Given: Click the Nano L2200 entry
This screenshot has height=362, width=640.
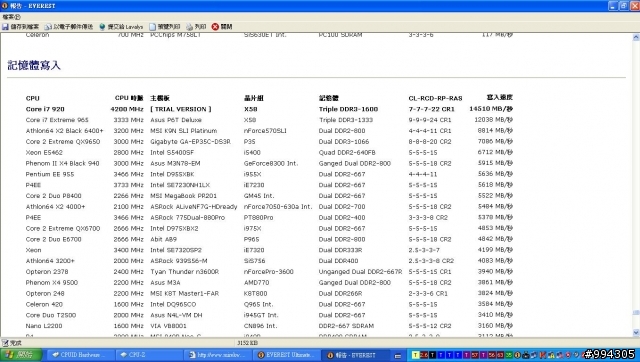Looking at the screenshot, I should pos(44,326).
